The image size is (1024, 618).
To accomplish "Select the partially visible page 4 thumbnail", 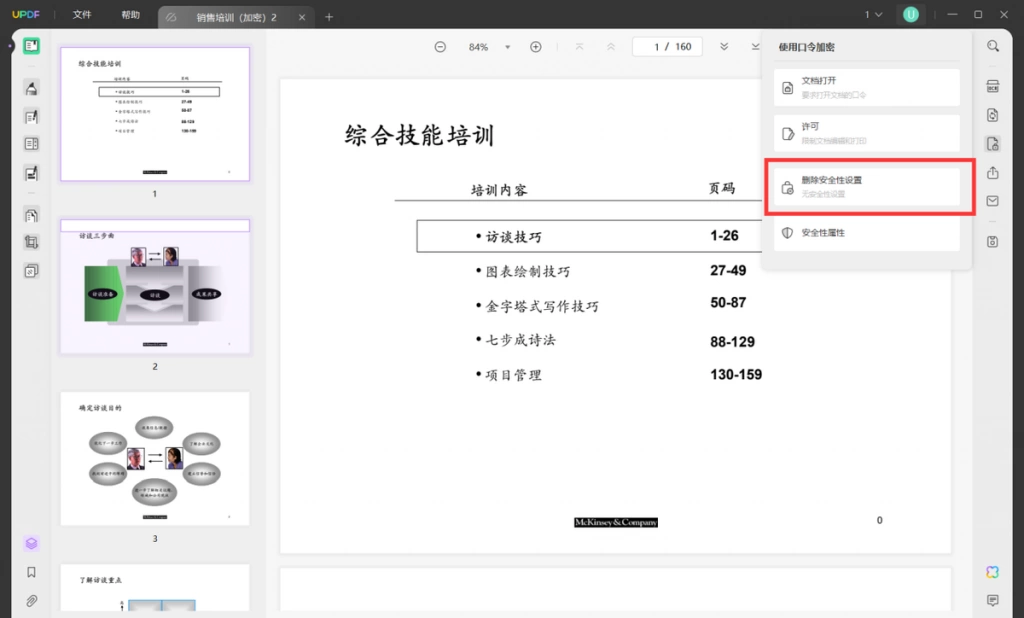I will 155,588.
